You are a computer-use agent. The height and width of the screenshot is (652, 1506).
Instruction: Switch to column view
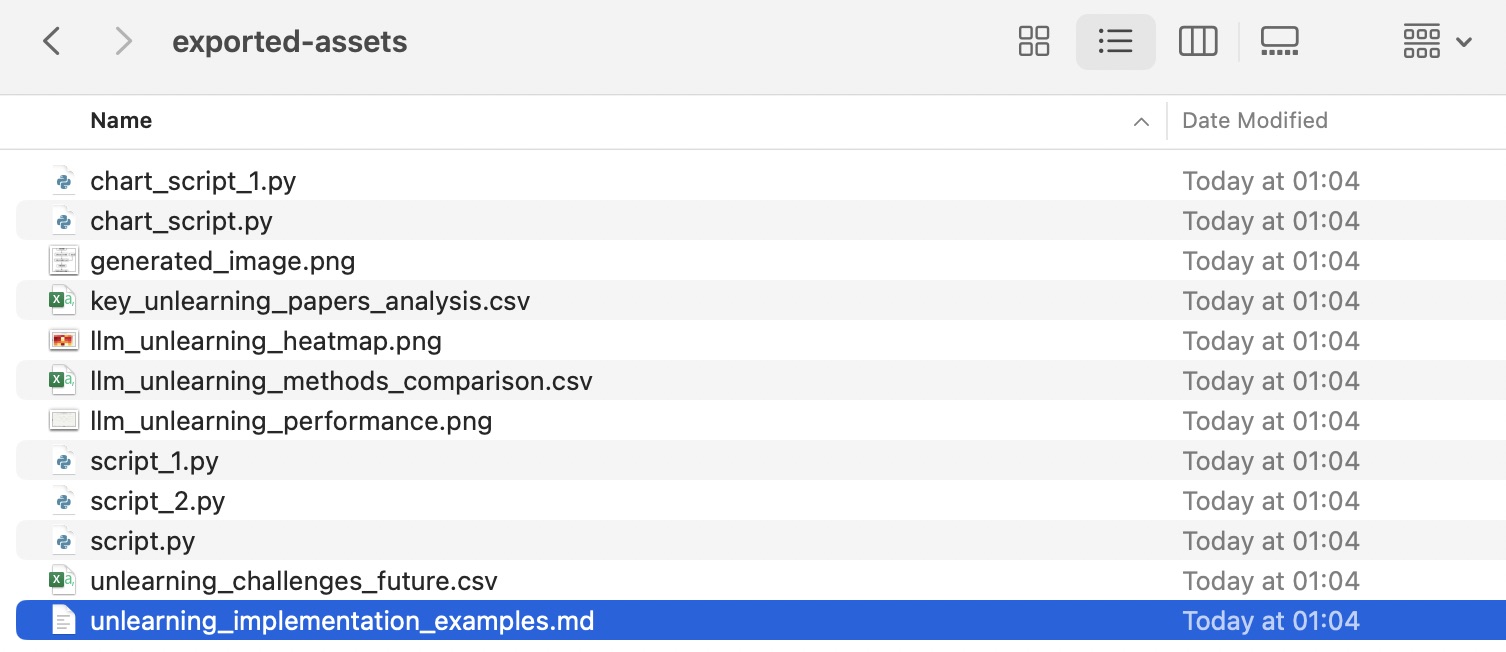tap(1197, 42)
